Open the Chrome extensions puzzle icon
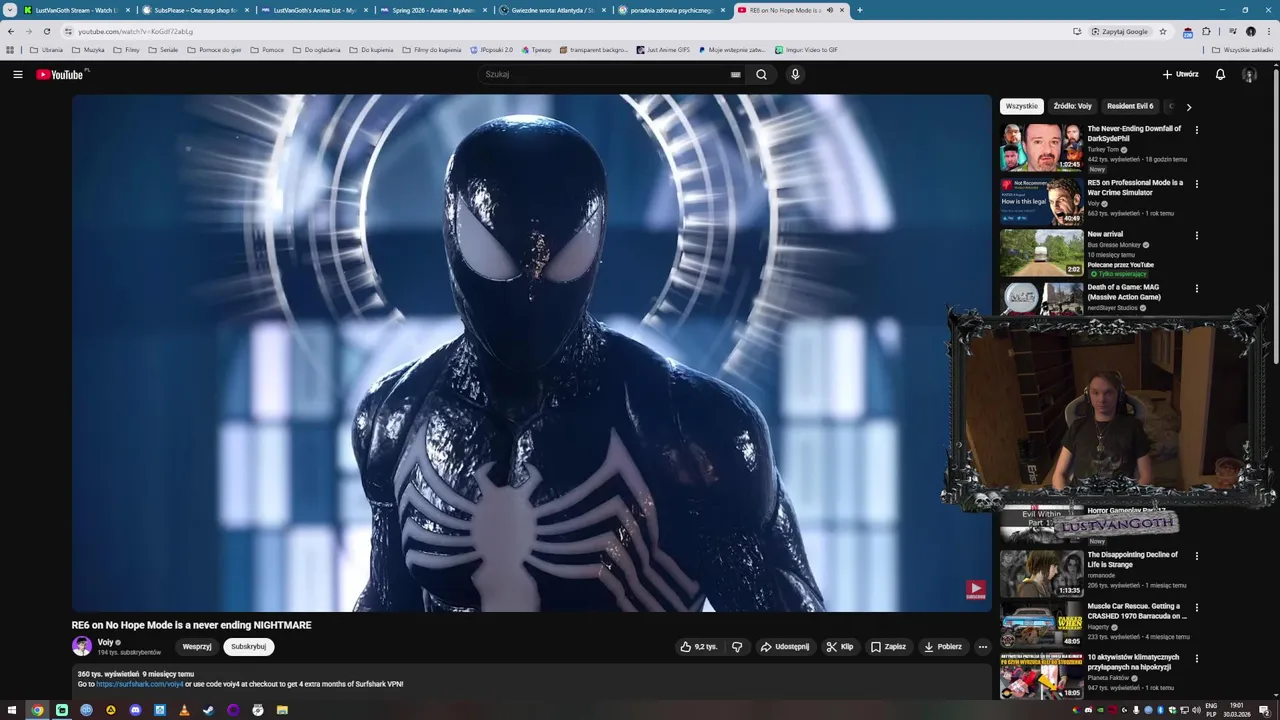The width and height of the screenshot is (1280, 720). (1206, 31)
